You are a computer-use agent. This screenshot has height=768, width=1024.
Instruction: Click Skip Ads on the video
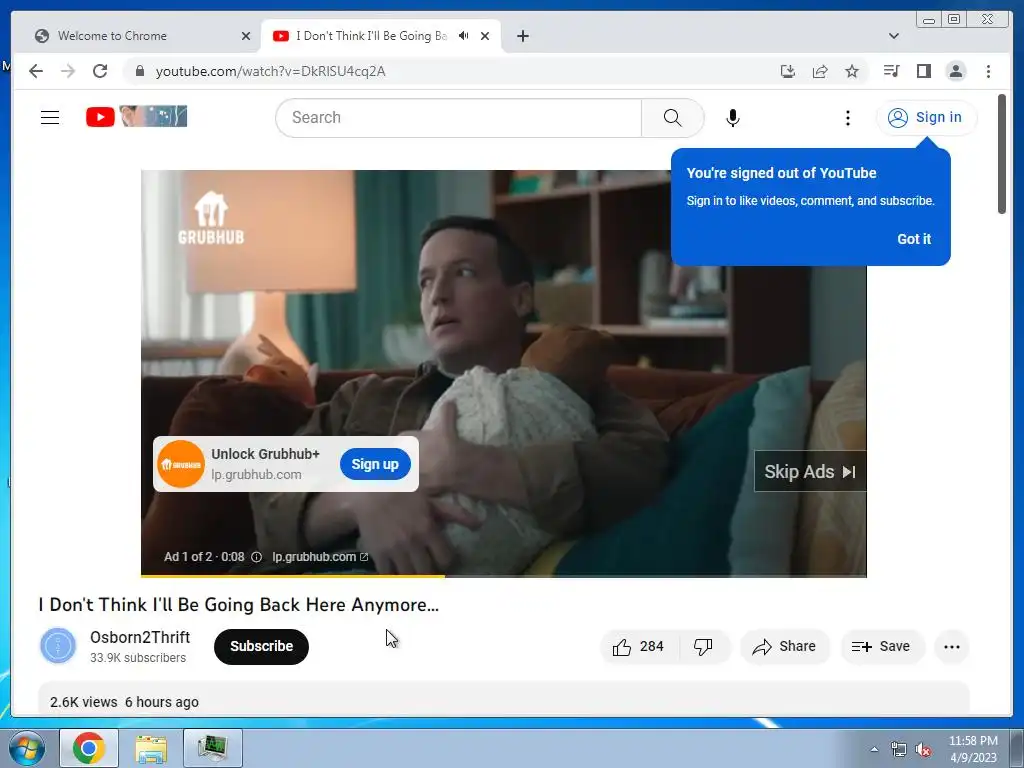point(810,472)
